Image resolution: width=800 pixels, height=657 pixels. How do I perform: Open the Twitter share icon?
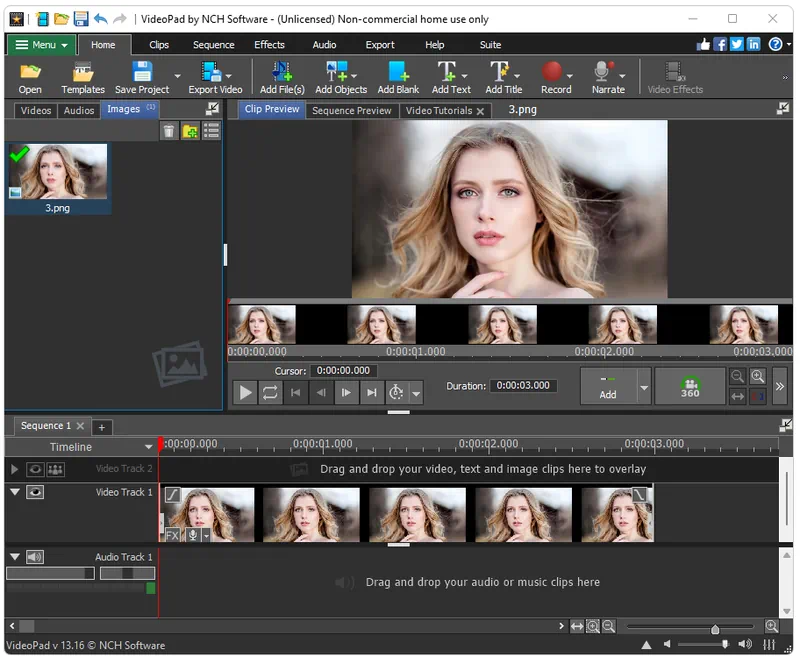point(737,44)
